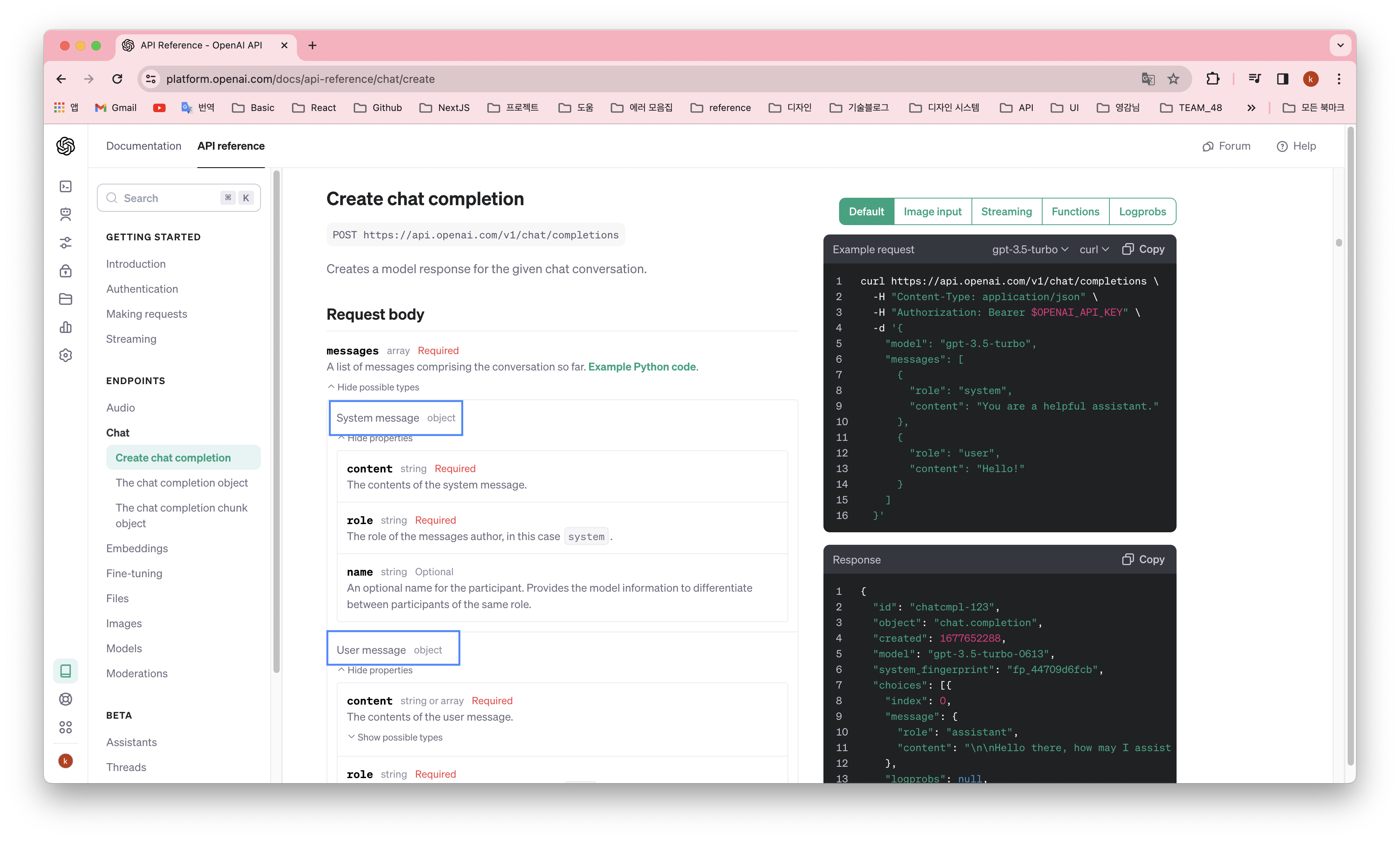This screenshot has width=1400, height=841.
Task: Switch to the Documentation tab
Action: [x=143, y=146]
